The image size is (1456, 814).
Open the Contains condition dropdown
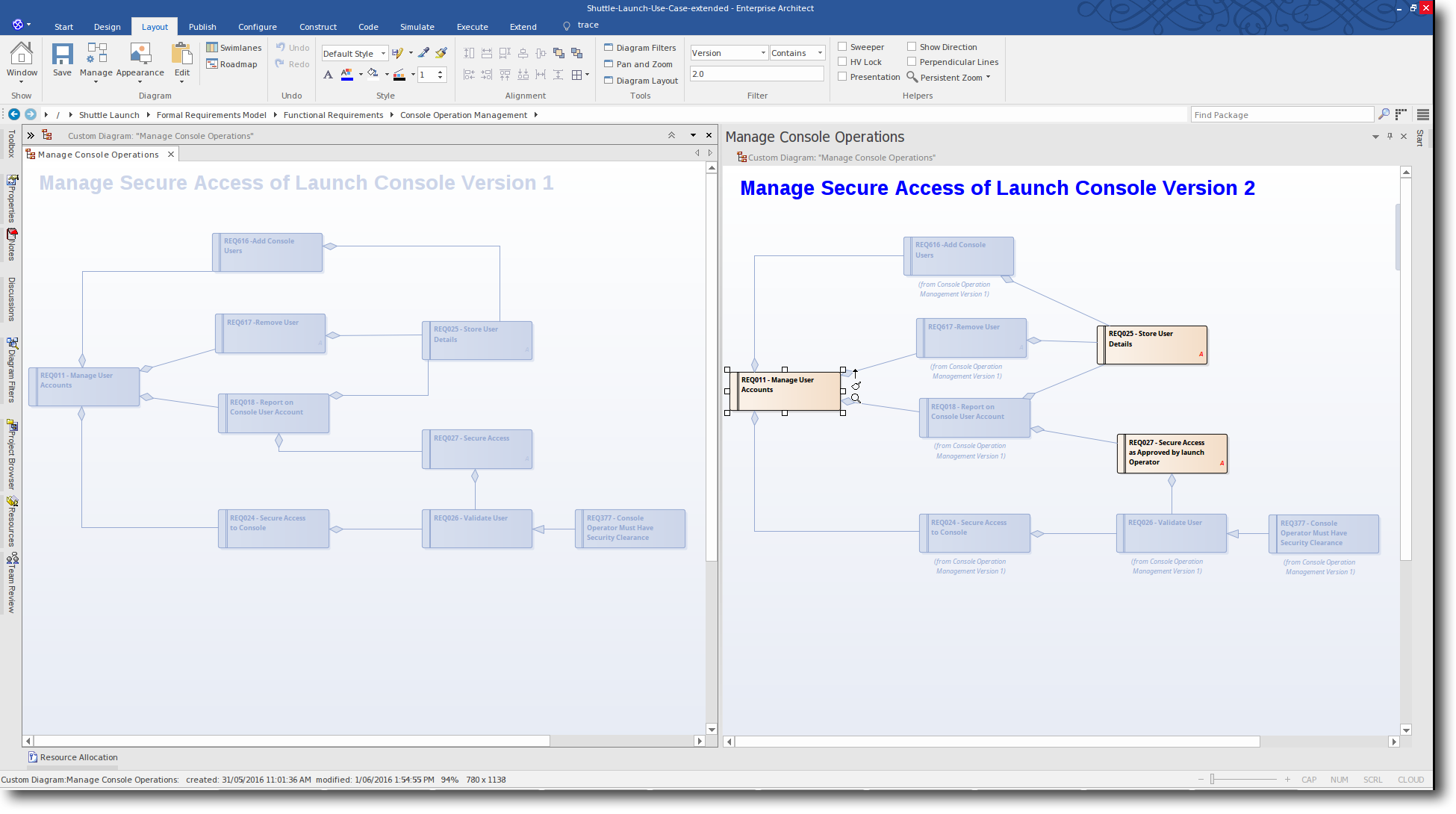820,53
